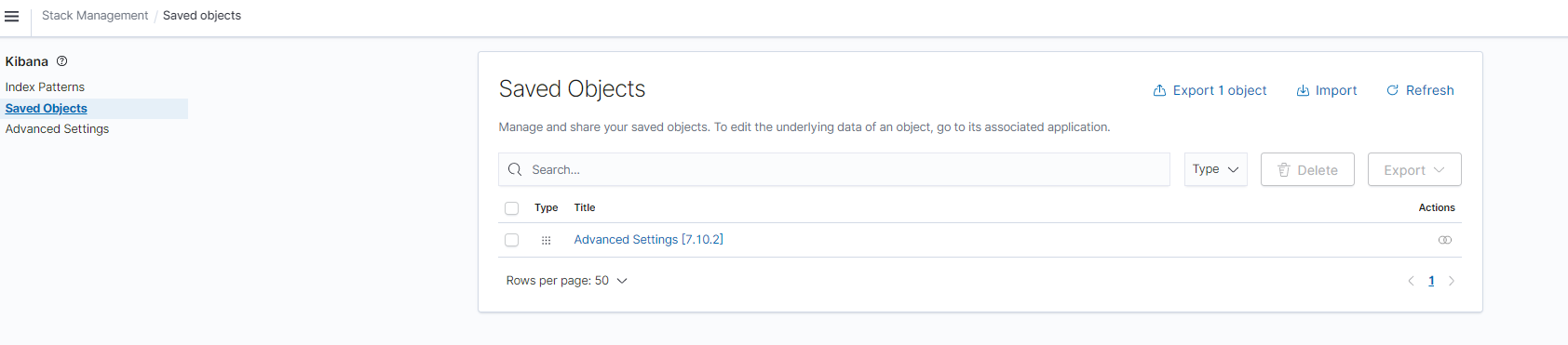Image resolution: width=1568 pixels, height=345 pixels.
Task: Click the Import button
Action: (1327, 90)
